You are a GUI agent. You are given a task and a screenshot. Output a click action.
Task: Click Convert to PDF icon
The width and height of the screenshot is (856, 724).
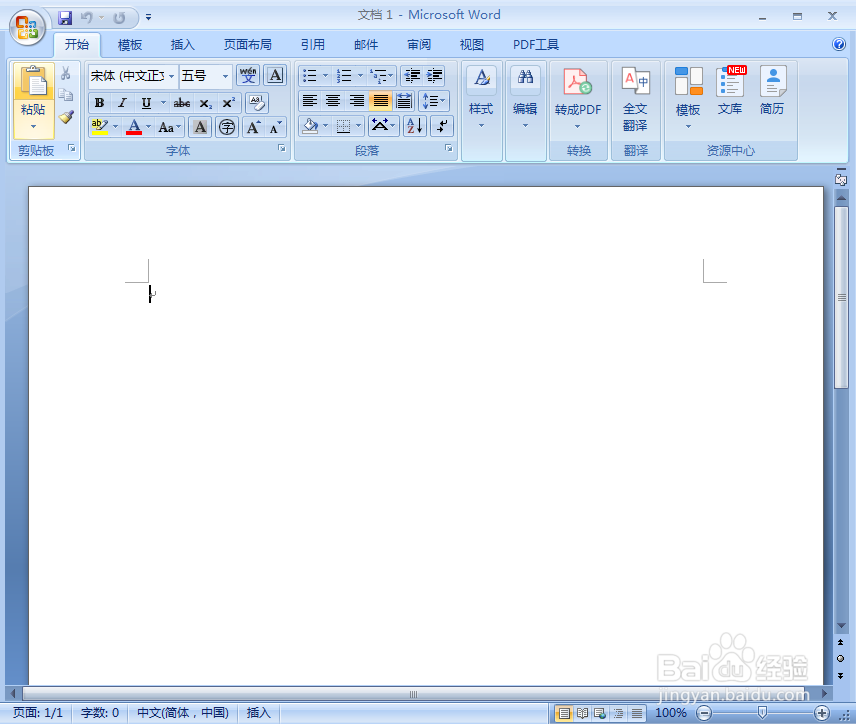578,82
